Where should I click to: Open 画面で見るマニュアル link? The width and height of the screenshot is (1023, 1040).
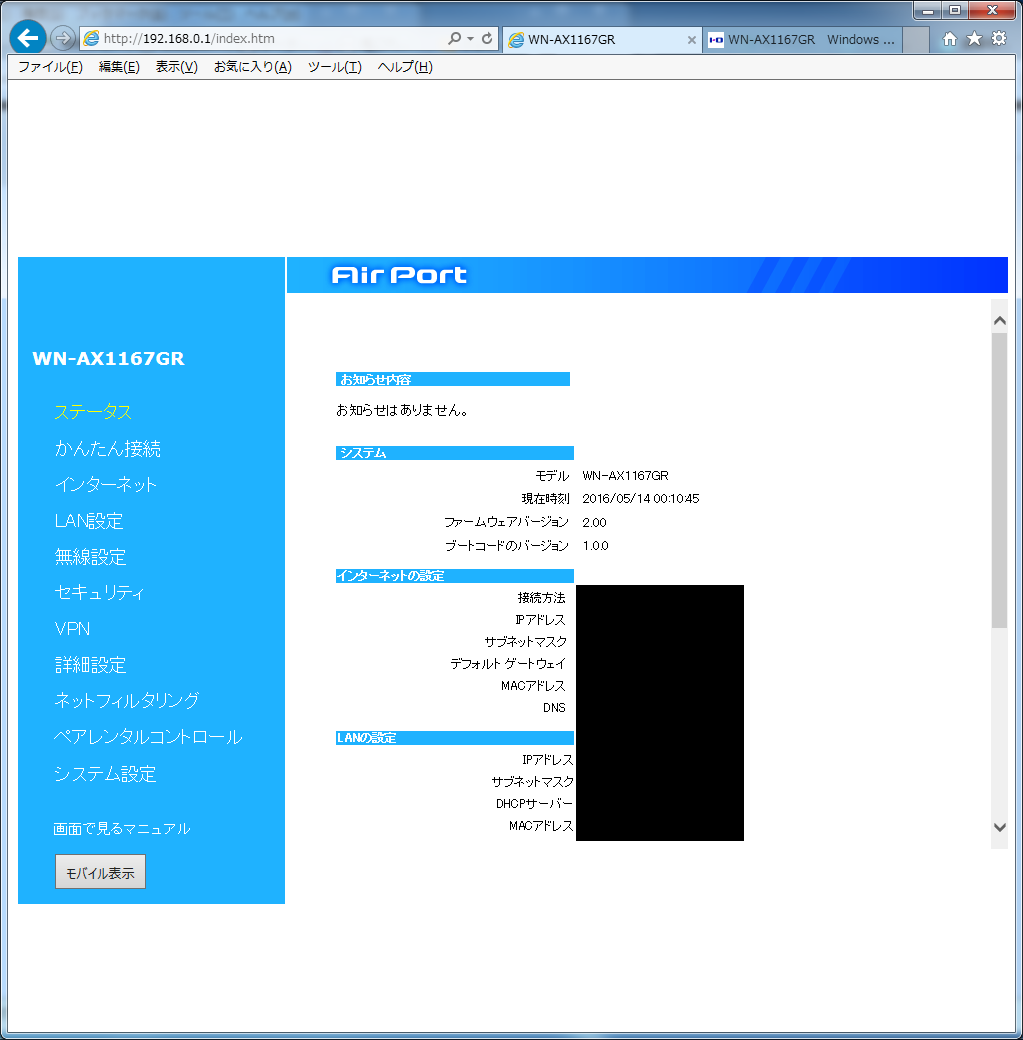[x=121, y=829]
